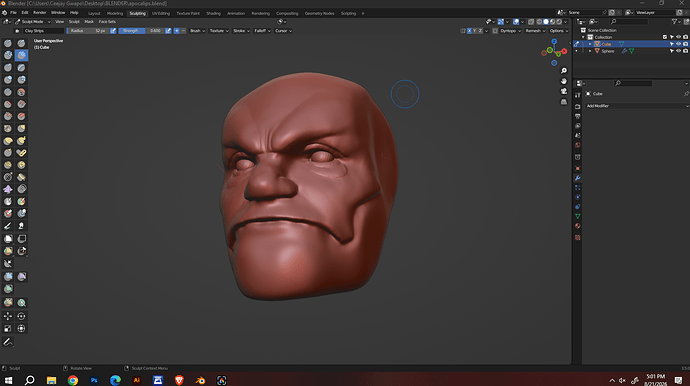Adjust the brush Strength slider

(x=141, y=31)
